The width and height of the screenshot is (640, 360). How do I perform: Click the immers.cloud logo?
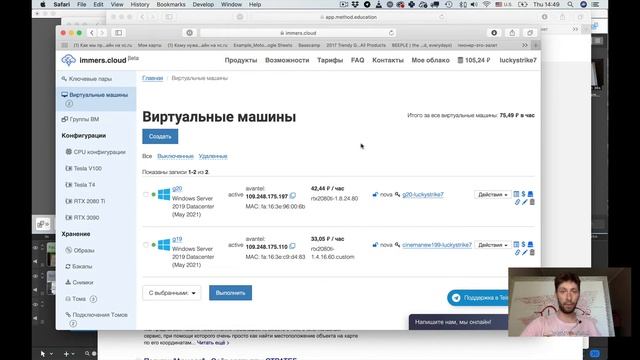(x=100, y=60)
